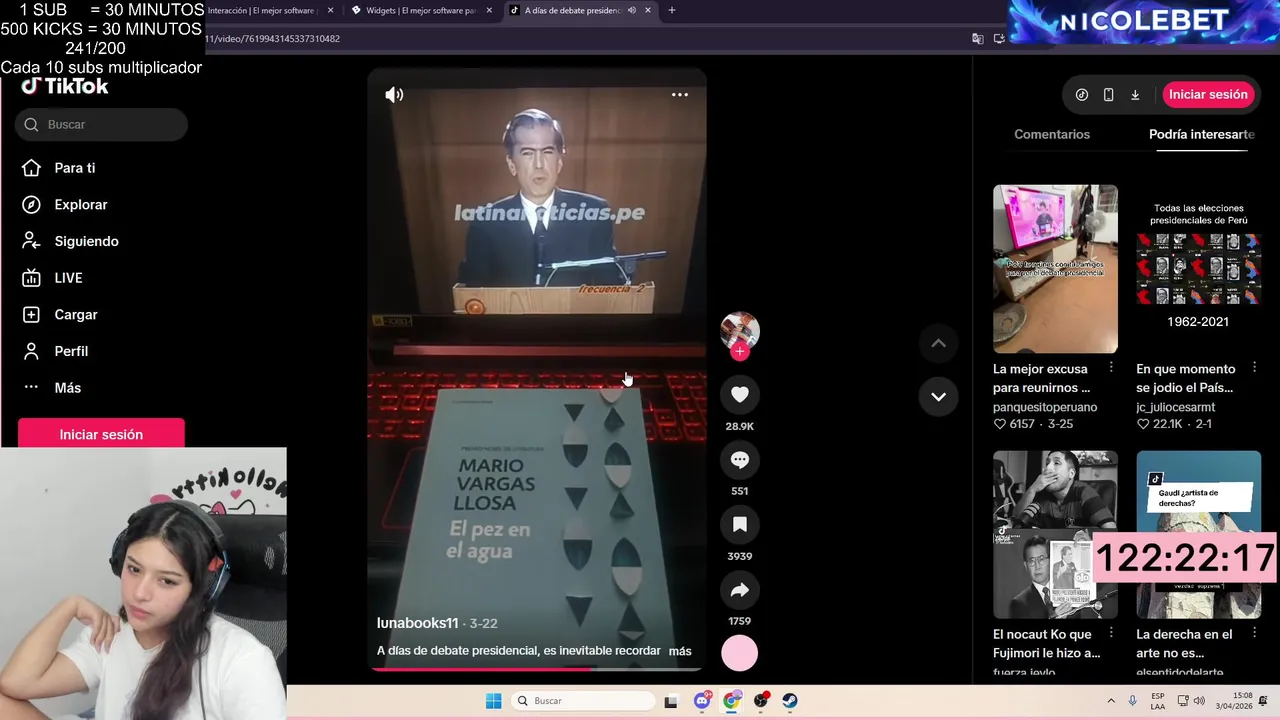Show hidden system tray icons
The width and height of the screenshot is (1280, 720).
1111,701
